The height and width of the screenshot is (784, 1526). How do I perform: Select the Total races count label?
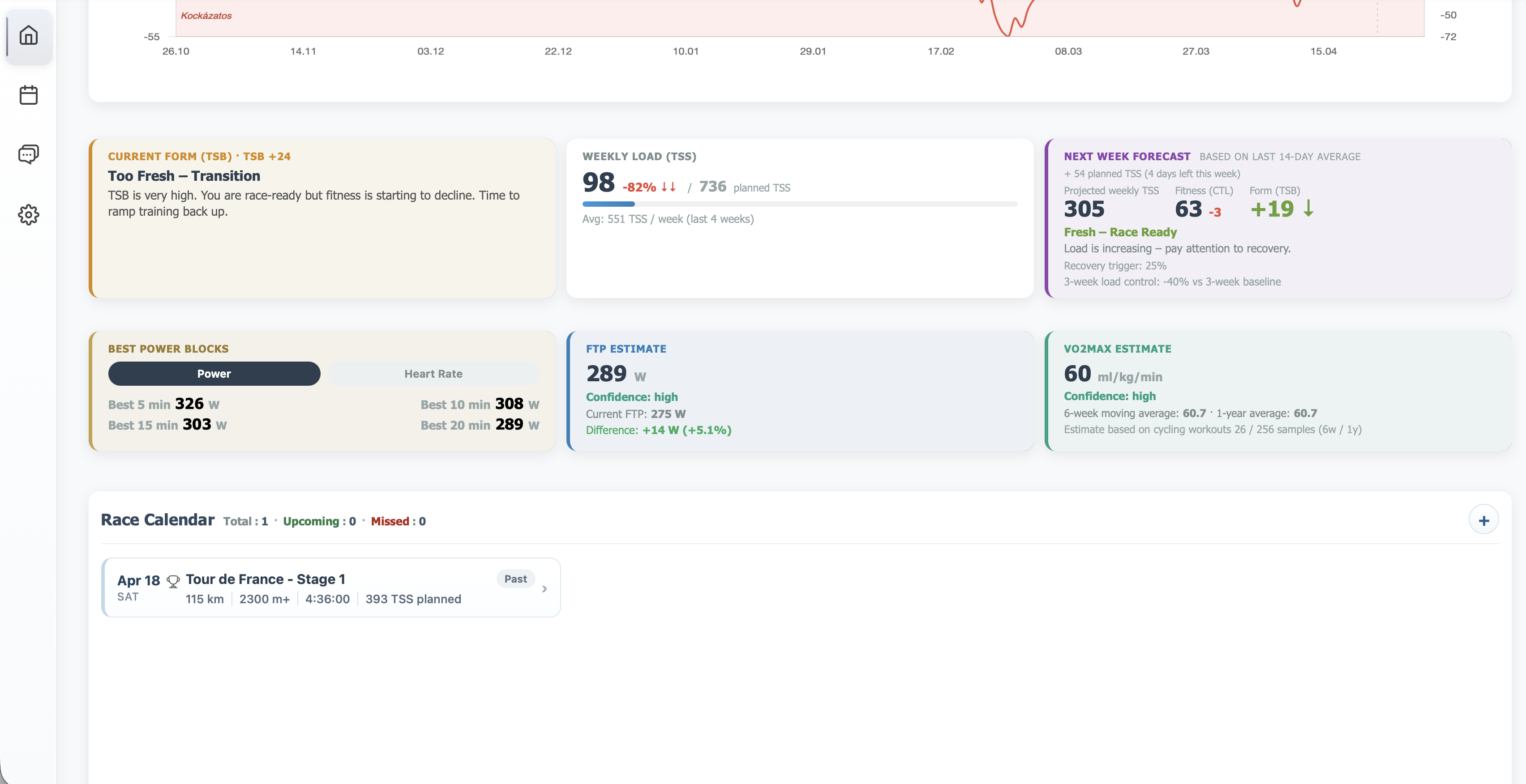click(245, 521)
